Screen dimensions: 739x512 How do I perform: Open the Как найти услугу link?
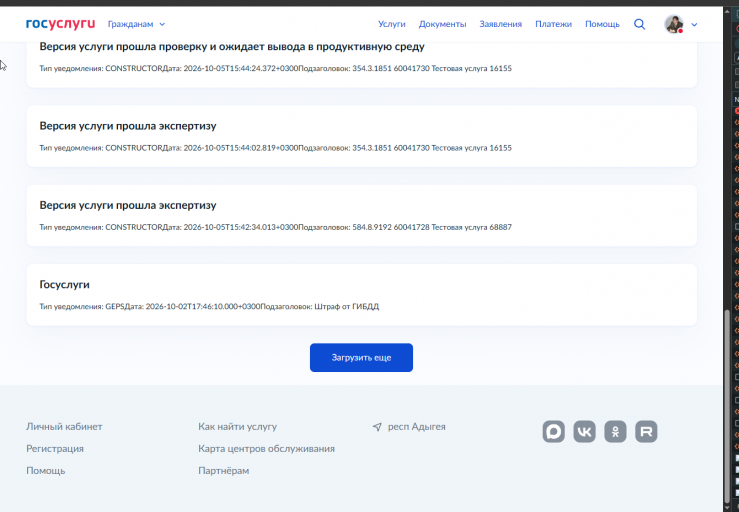tap(238, 427)
